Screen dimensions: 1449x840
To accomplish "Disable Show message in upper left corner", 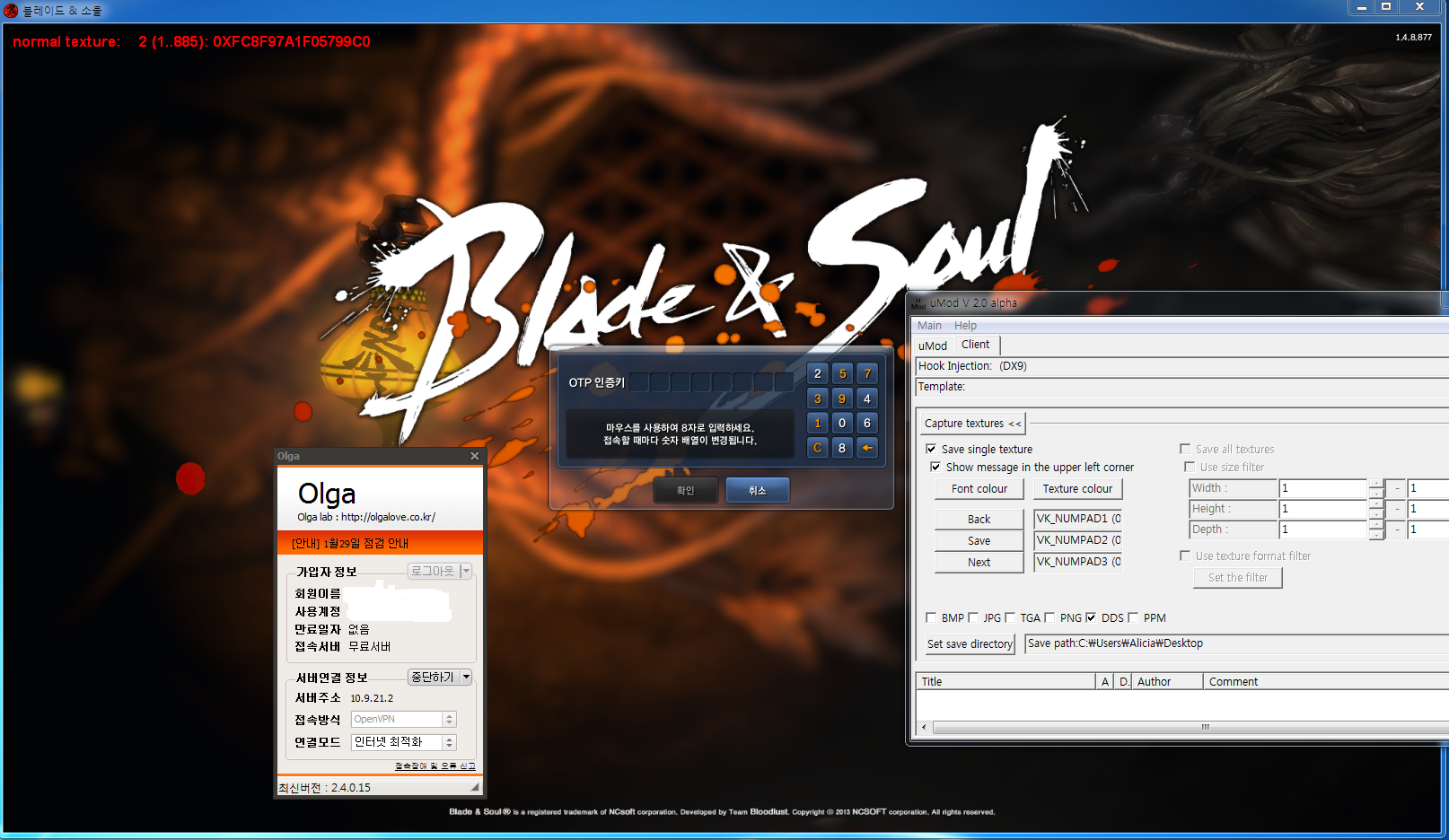I will click(935, 467).
